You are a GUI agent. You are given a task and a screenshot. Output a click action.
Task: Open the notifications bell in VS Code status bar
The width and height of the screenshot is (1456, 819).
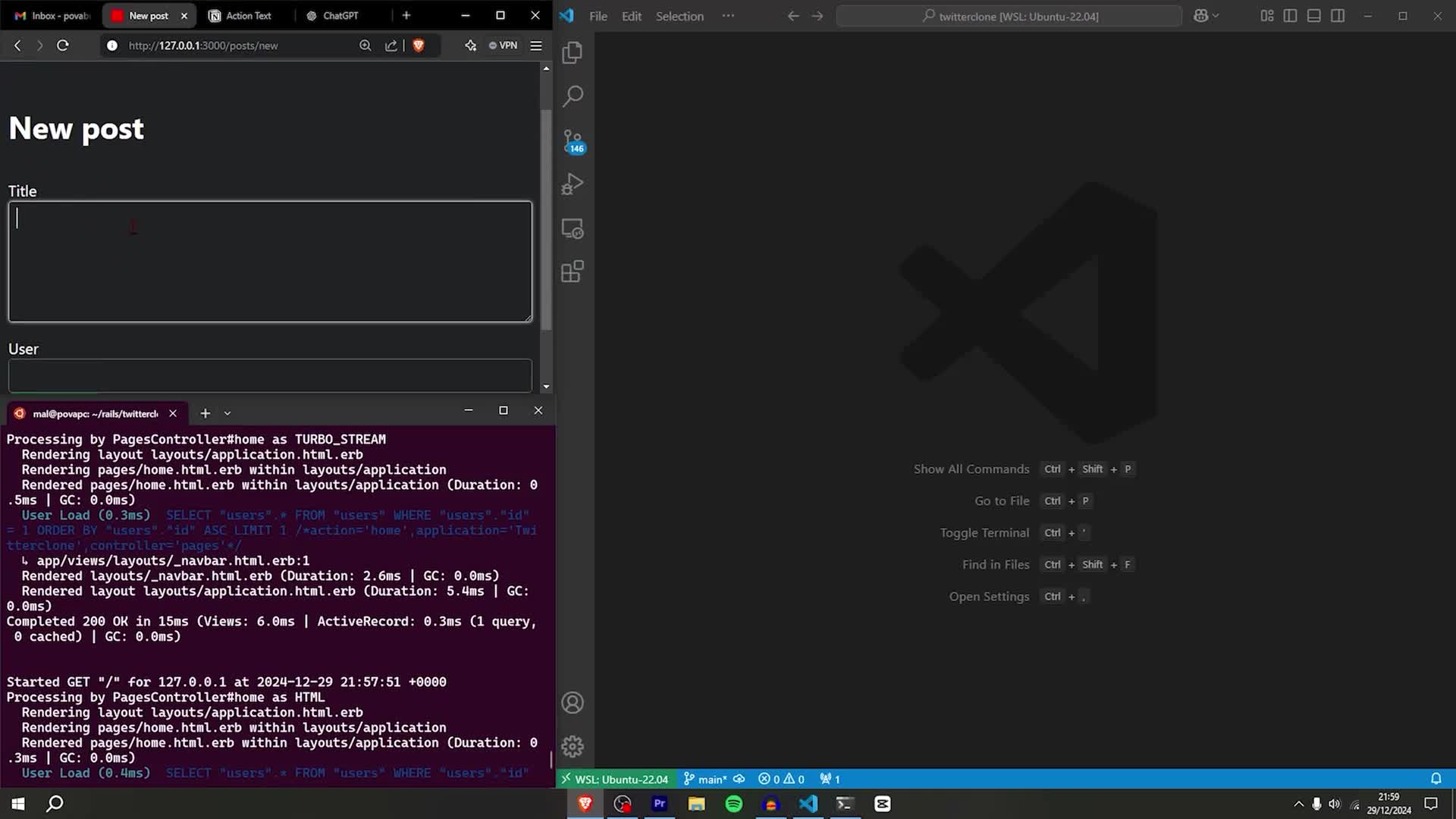point(1436,779)
